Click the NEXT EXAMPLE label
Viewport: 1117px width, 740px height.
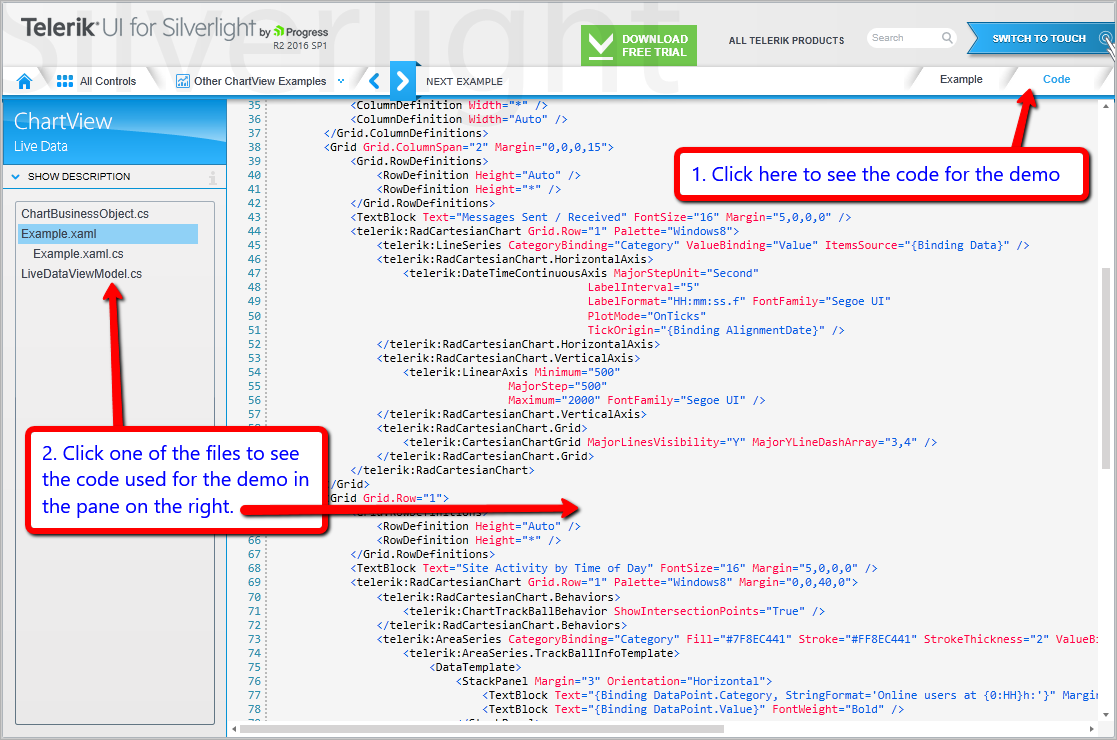(464, 81)
